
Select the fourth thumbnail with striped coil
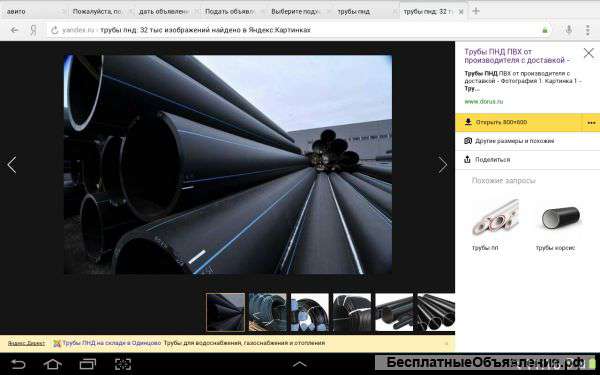click(x=352, y=312)
